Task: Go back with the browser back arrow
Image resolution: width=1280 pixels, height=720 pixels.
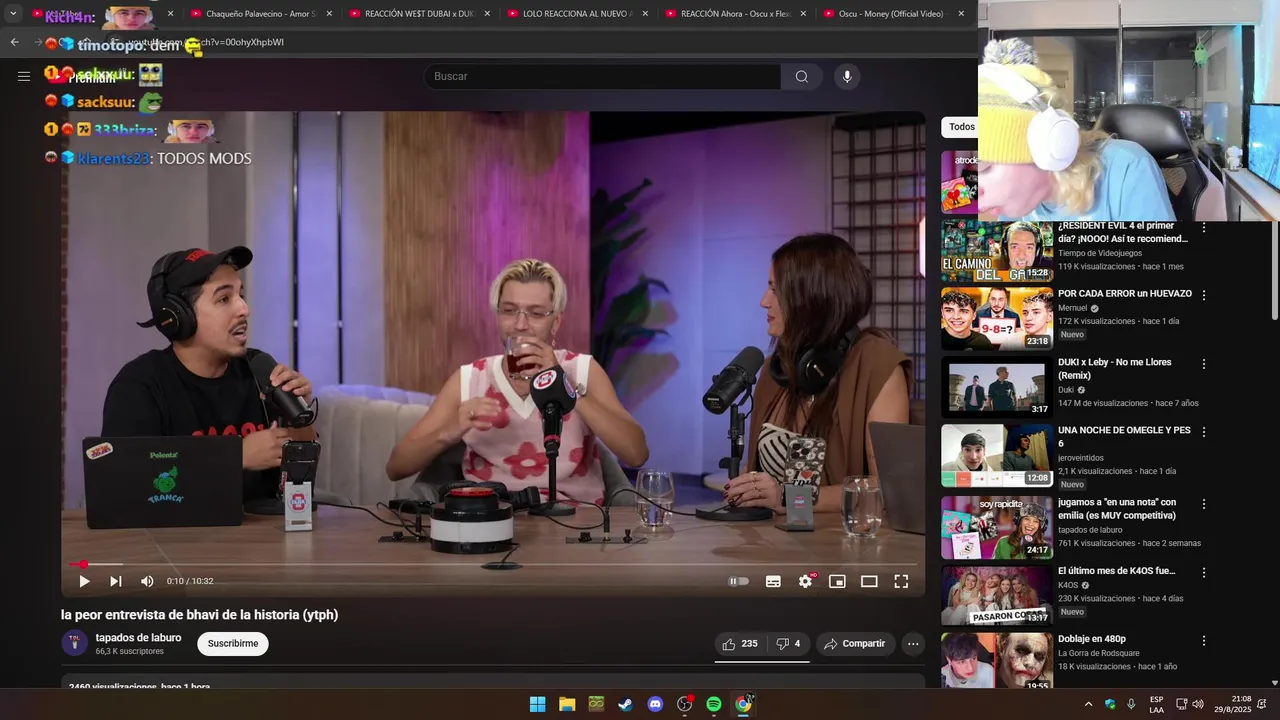Action: pyautogui.click(x=15, y=42)
